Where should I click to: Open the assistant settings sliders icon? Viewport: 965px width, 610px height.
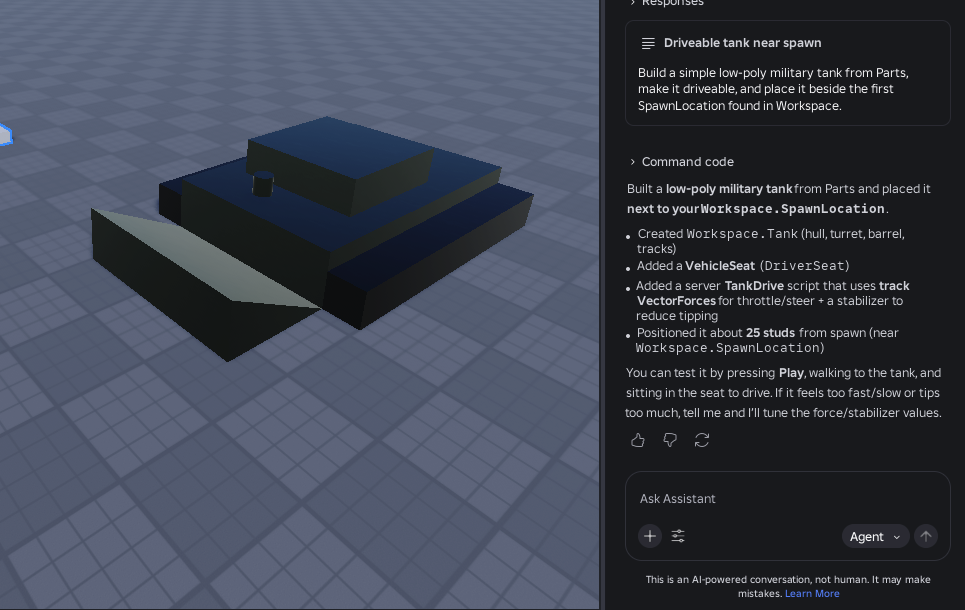(x=678, y=537)
